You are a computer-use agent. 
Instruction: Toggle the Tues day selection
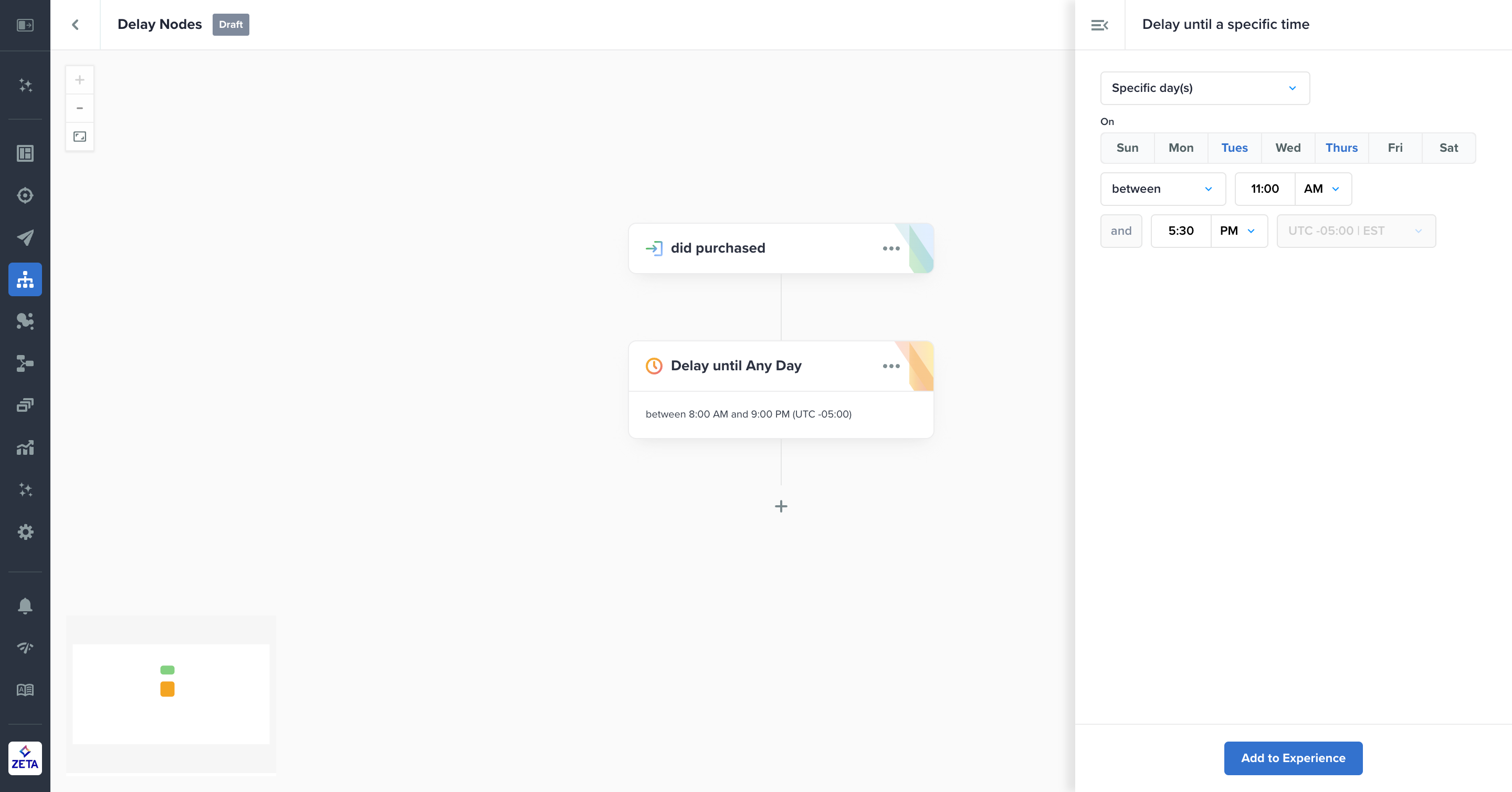point(1234,148)
